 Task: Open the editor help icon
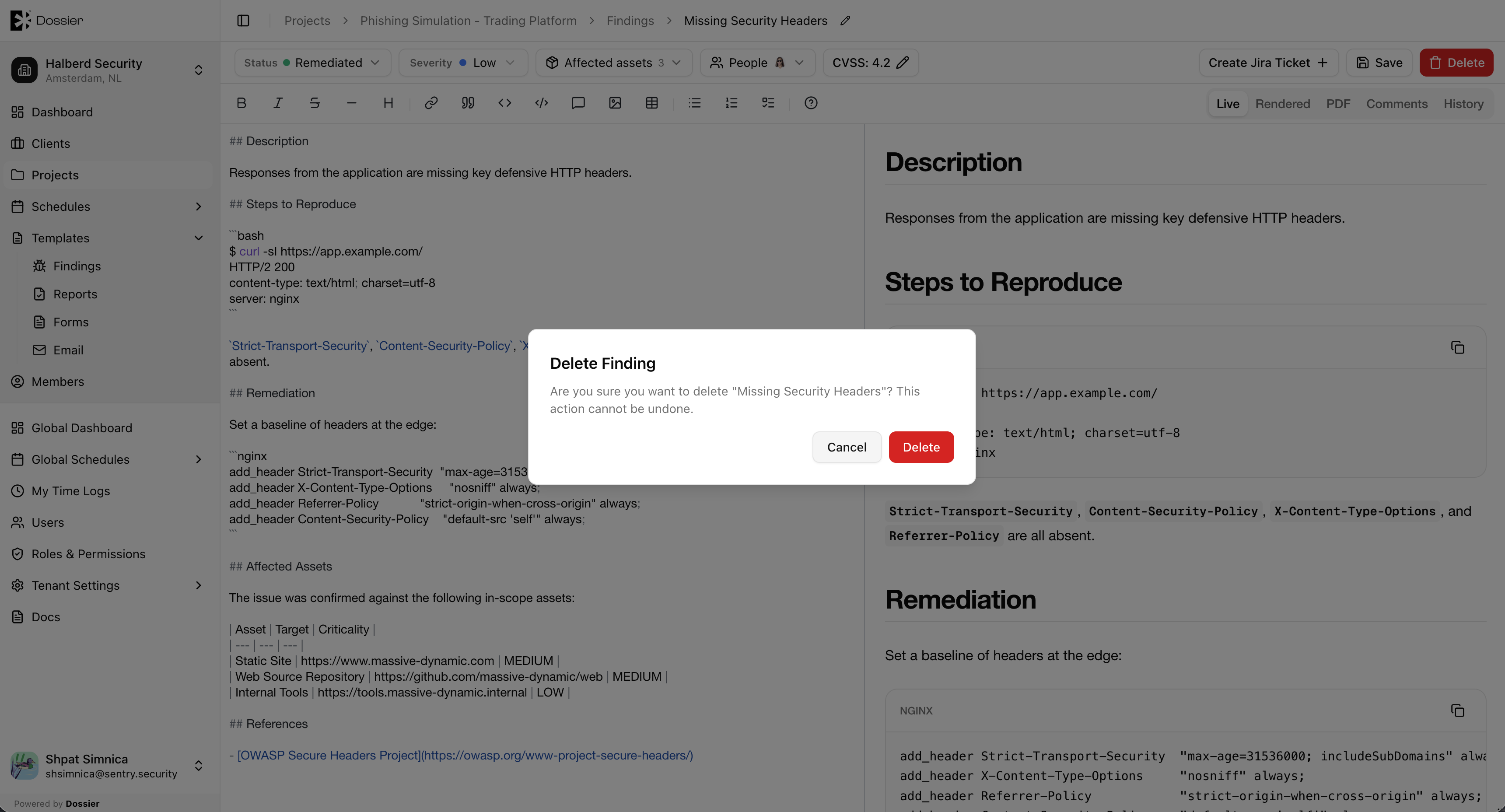[x=811, y=103]
